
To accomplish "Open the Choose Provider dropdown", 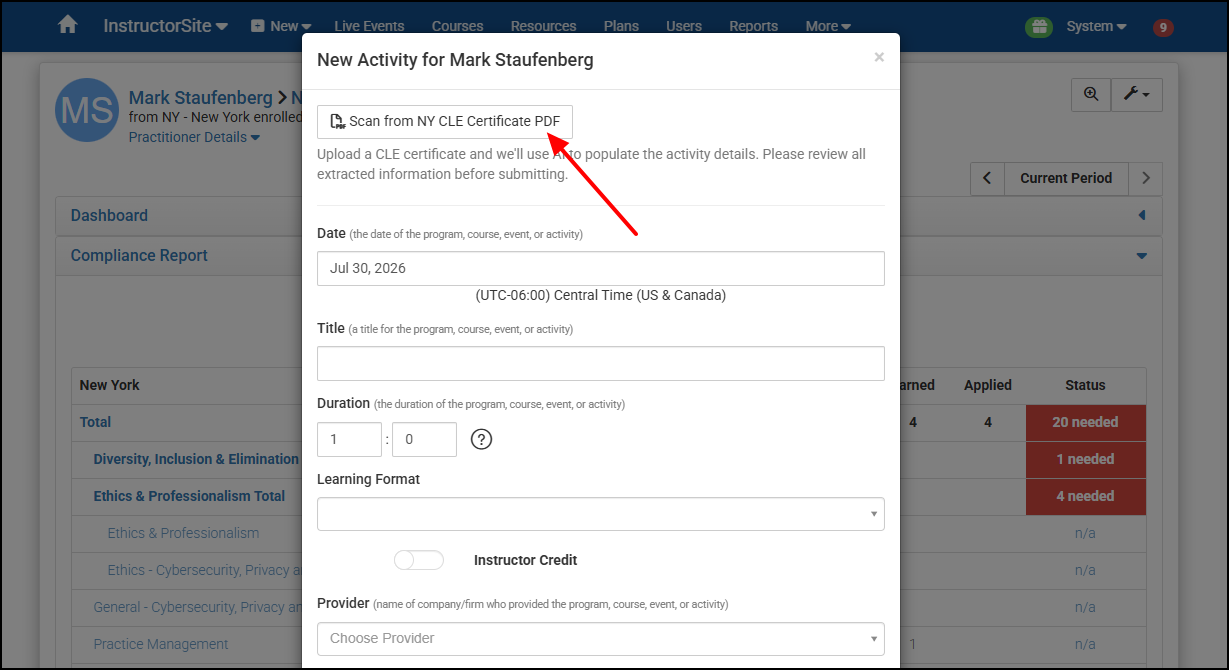I will pos(601,638).
